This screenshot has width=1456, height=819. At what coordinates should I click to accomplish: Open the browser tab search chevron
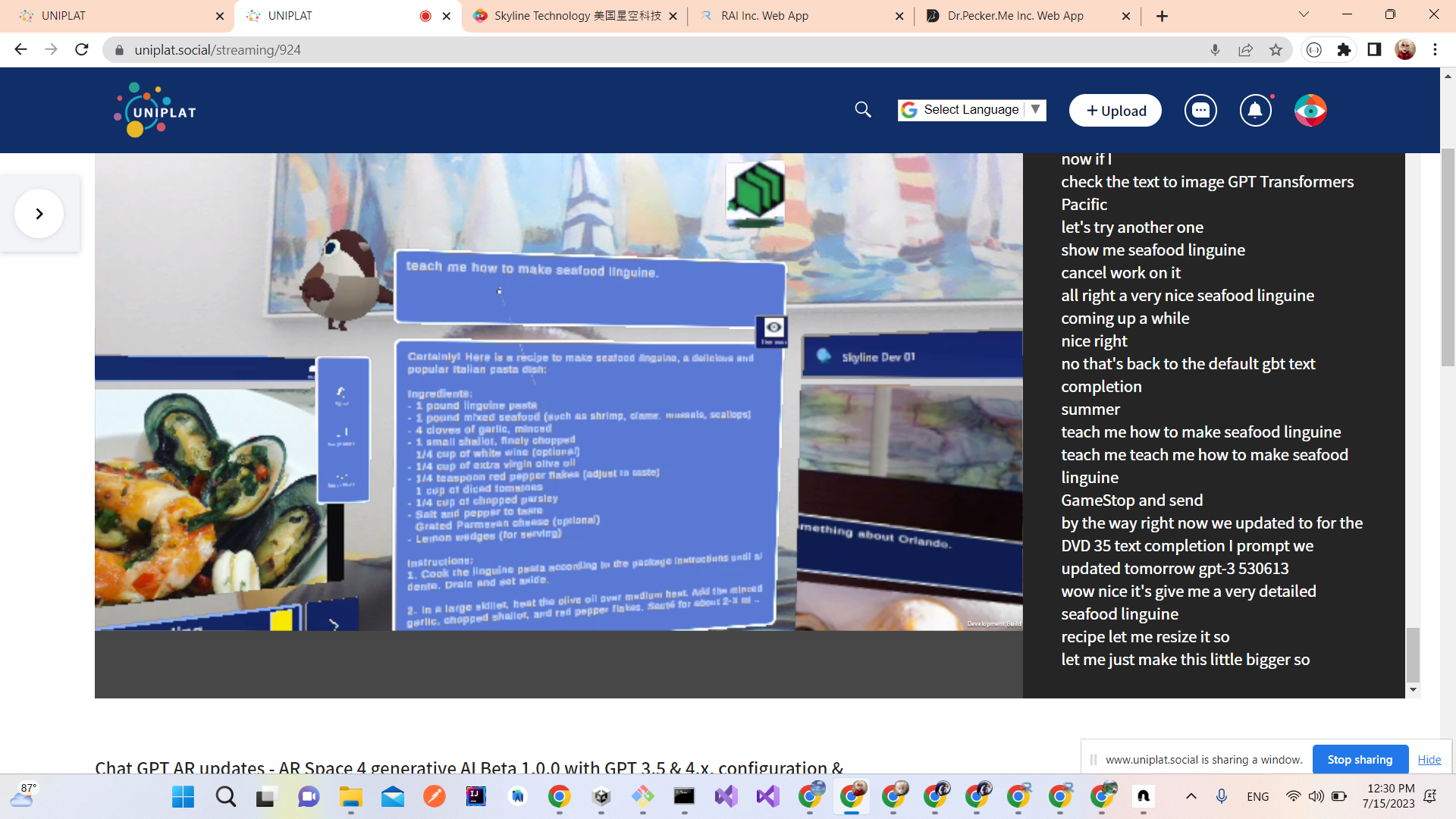click(1303, 15)
